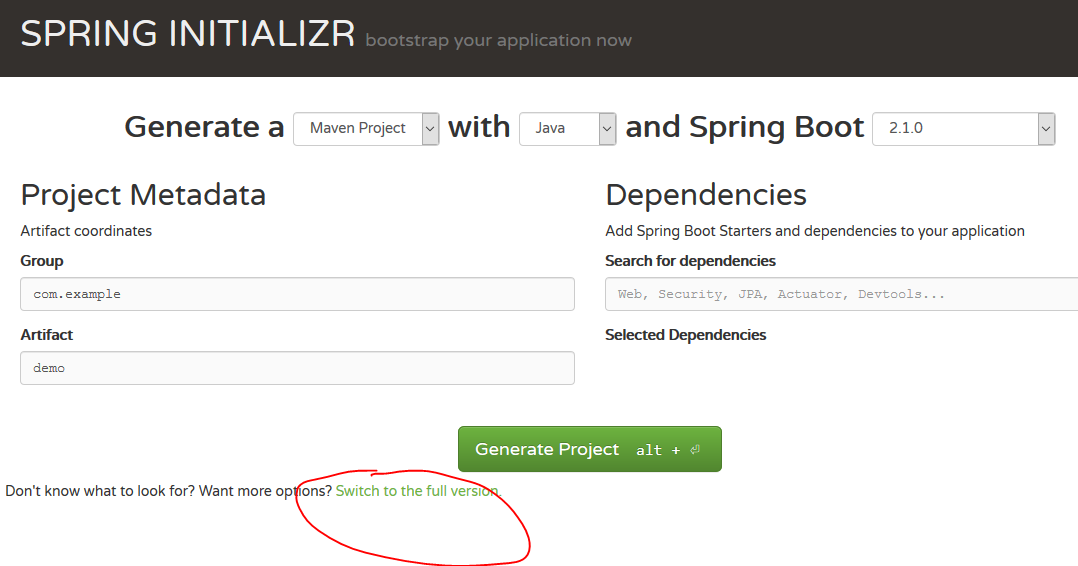
Task: Open the Maven Project type dropdown
Action: pyautogui.click(x=366, y=129)
